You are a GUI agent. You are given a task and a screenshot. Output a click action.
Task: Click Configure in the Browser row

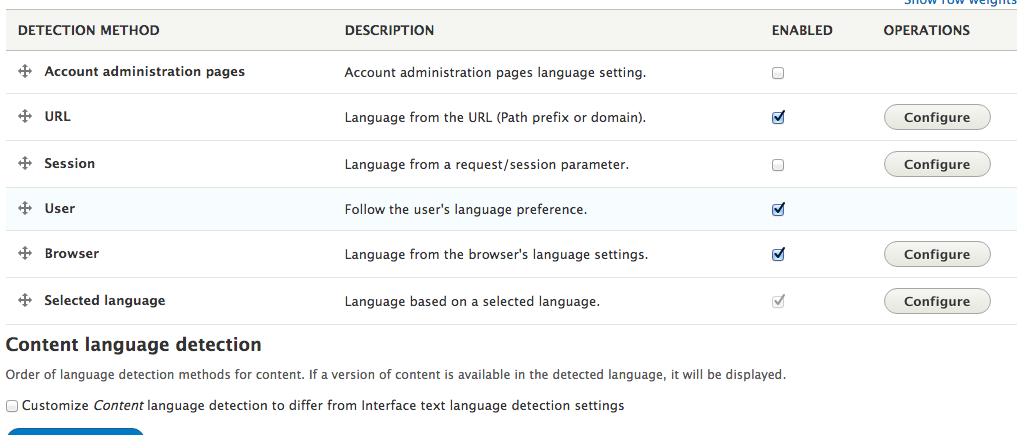937,254
